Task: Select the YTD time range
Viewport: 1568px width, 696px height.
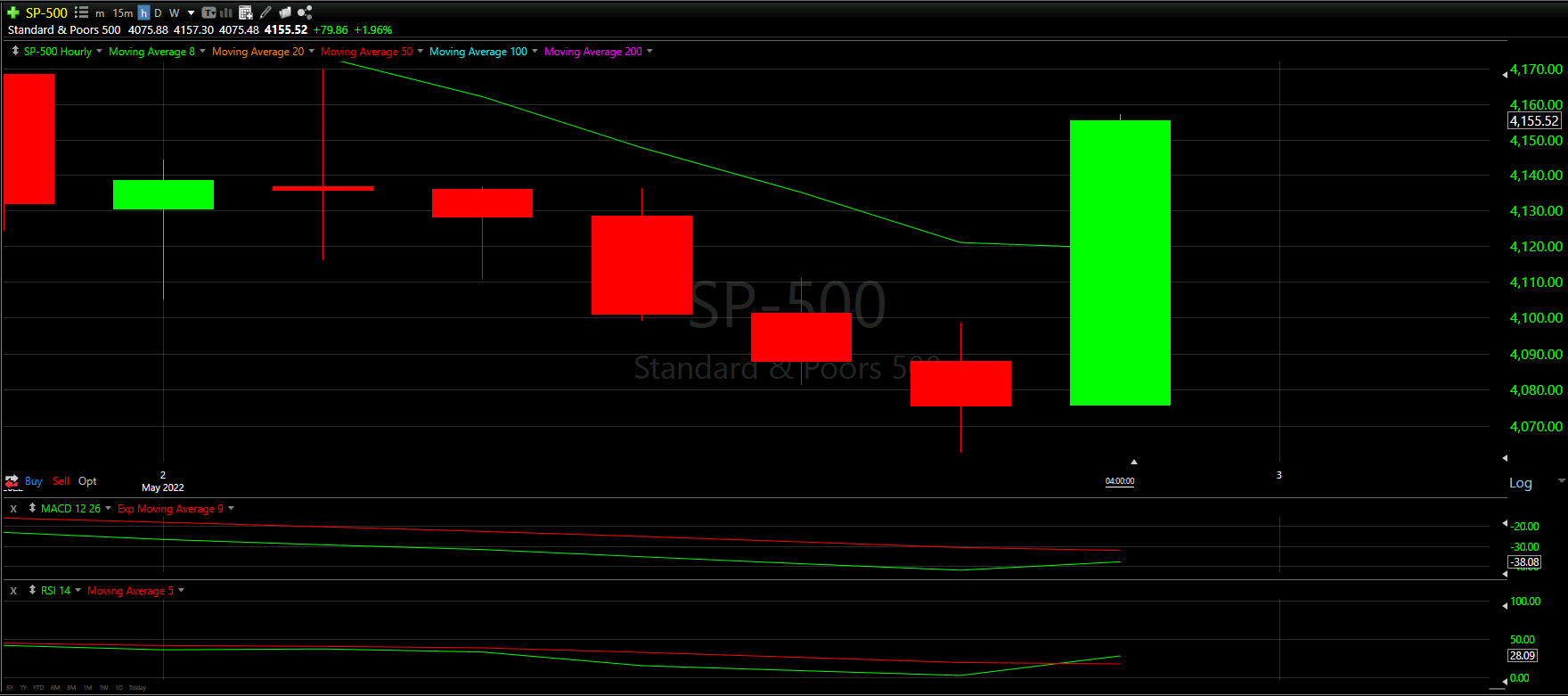Action: [38, 688]
